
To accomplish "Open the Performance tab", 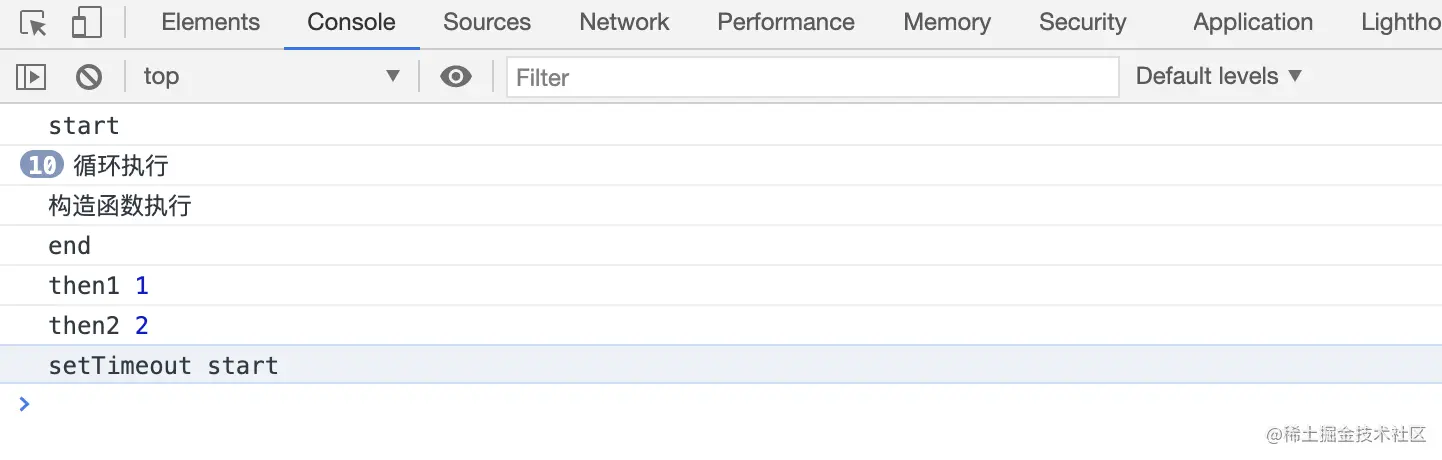I will tap(786, 22).
